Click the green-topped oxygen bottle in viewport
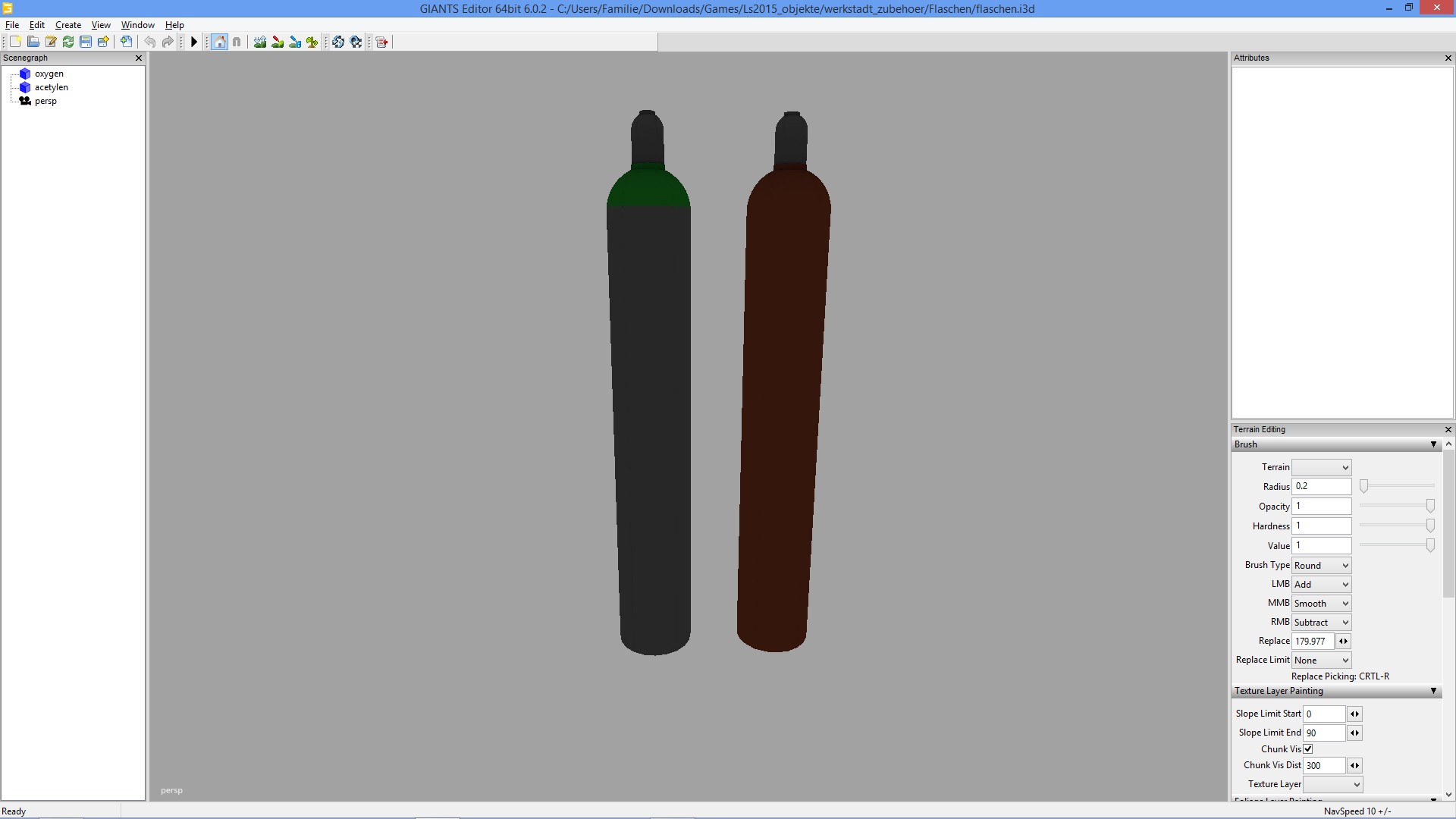Screen dimensions: 1456x819 pyautogui.click(x=650, y=383)
